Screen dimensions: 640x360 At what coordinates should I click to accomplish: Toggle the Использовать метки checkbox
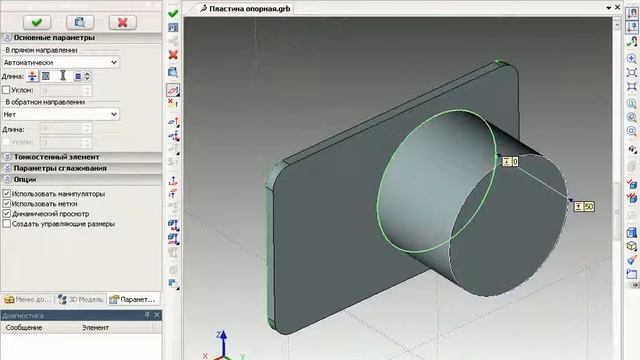6,203
